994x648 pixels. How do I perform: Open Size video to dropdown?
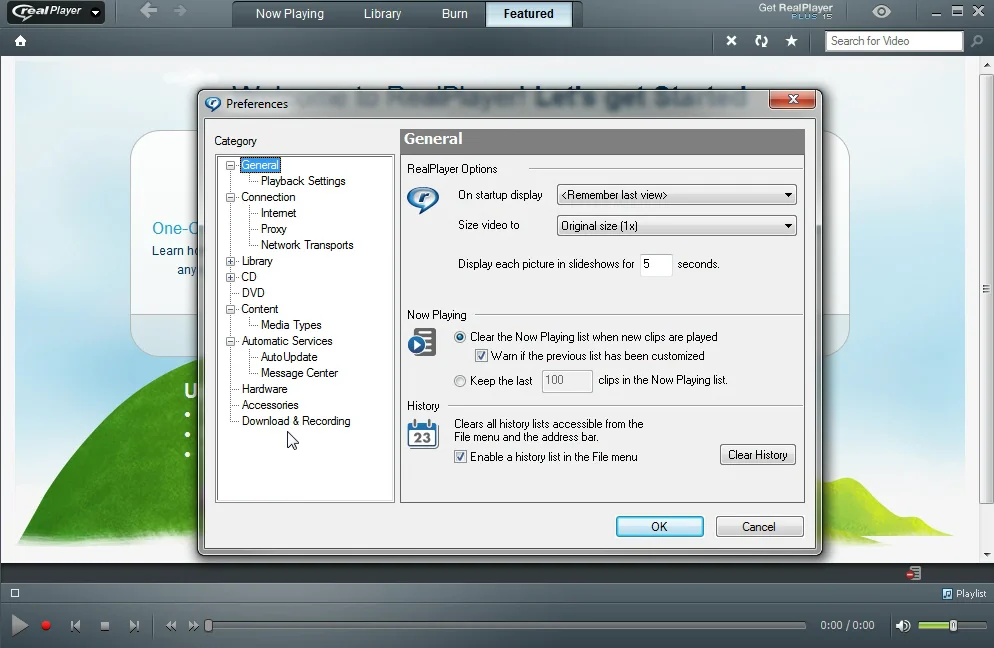(676, 226)
